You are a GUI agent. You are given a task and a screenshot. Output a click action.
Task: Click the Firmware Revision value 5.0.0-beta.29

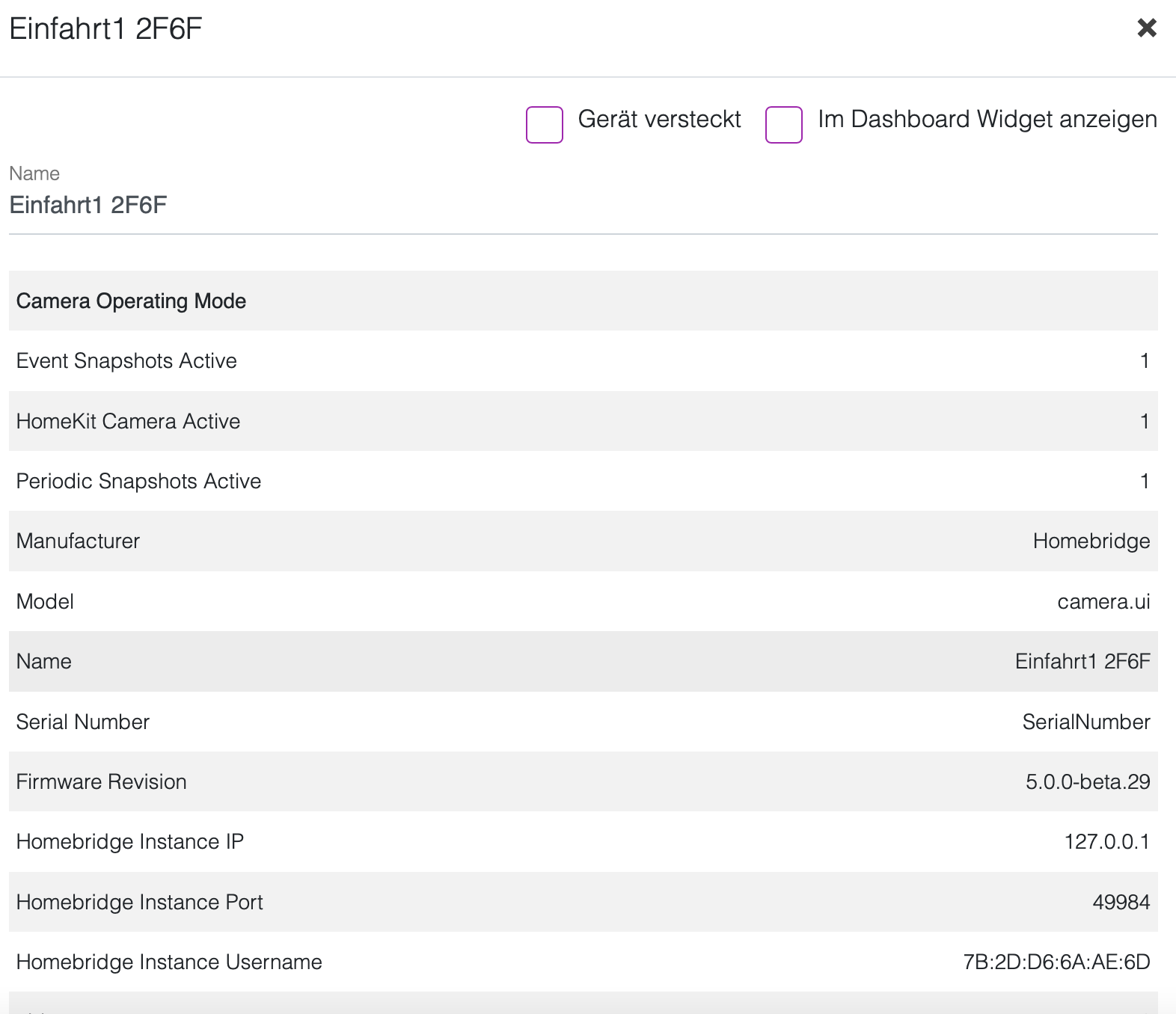coord(1087,782)
